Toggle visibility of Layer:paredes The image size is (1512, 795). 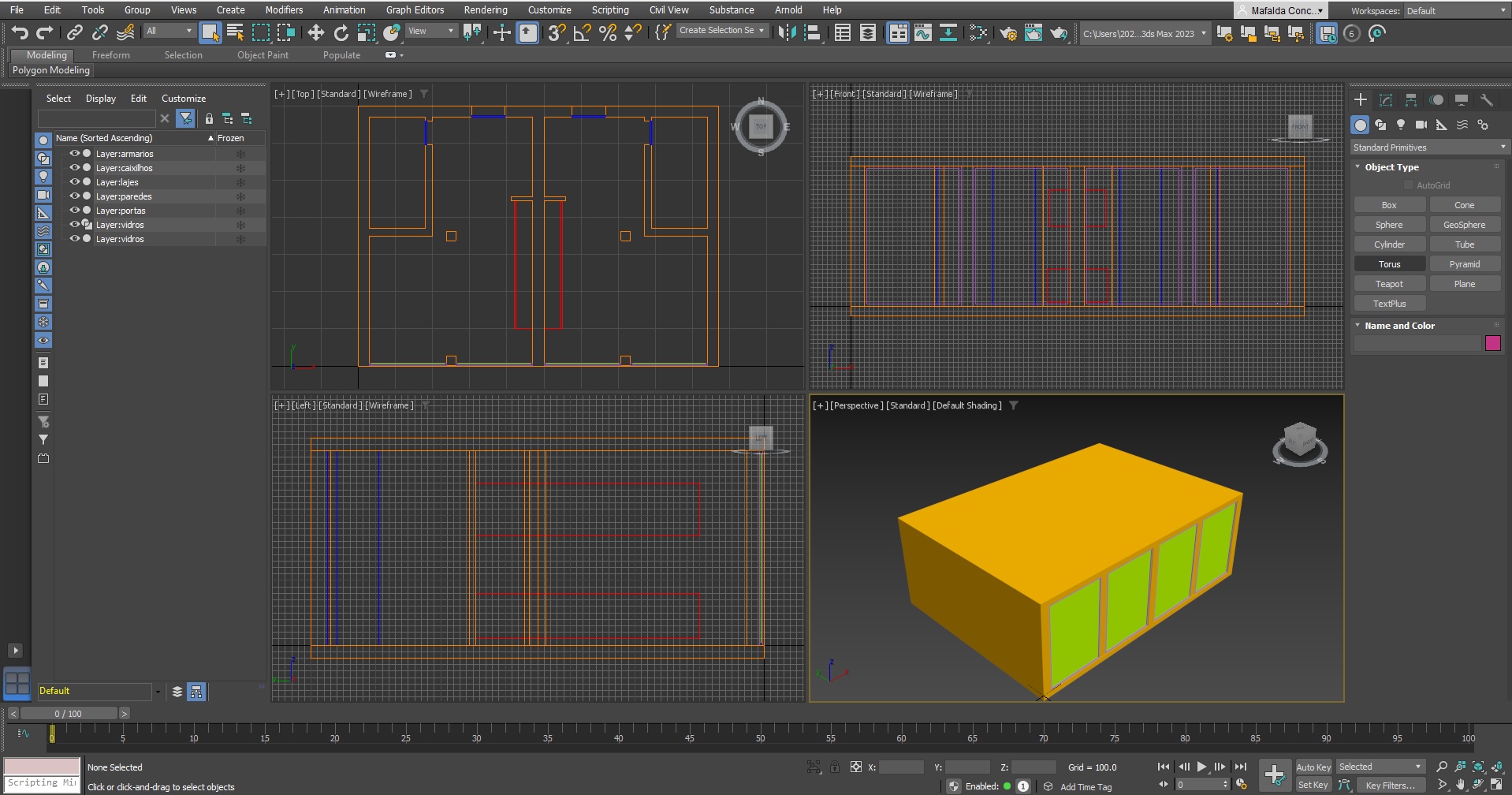(75, 196)
